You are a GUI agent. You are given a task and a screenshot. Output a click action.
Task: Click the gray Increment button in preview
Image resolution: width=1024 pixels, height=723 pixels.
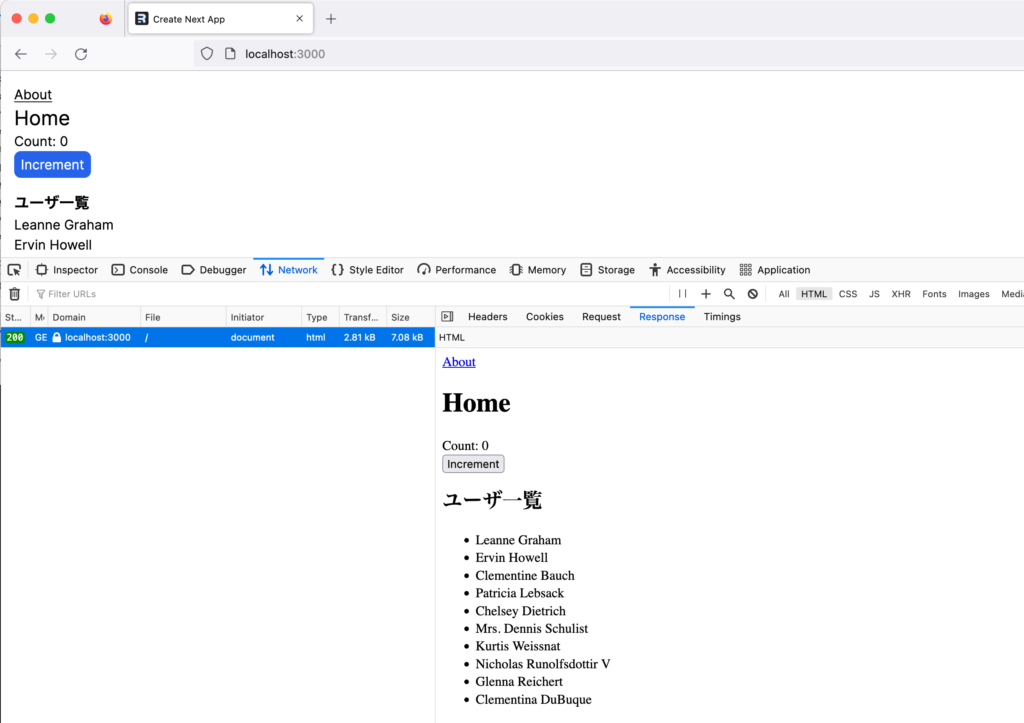(473, 464)
